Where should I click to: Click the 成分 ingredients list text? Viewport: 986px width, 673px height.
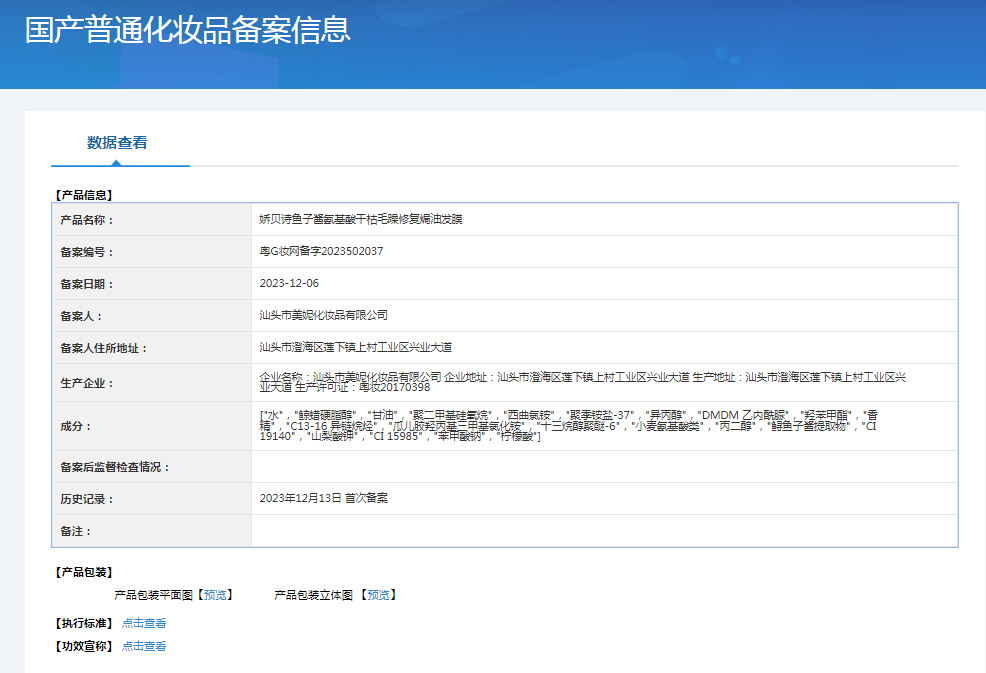coord(568,426)
